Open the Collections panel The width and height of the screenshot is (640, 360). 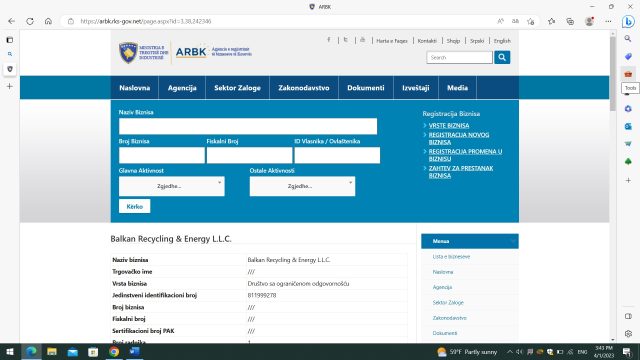[x=570, y=21]
